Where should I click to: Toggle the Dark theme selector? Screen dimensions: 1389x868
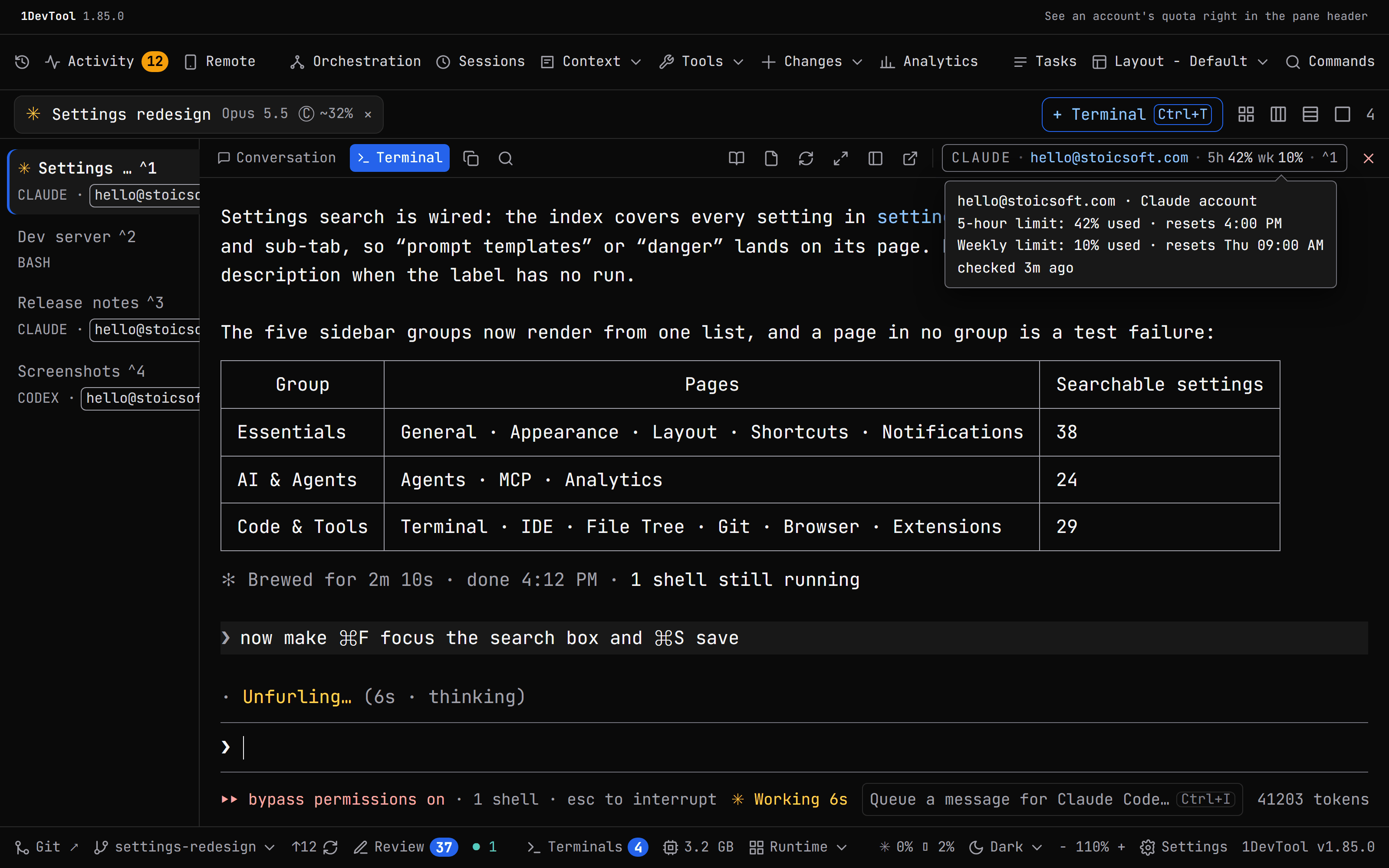pos(1006,847)
